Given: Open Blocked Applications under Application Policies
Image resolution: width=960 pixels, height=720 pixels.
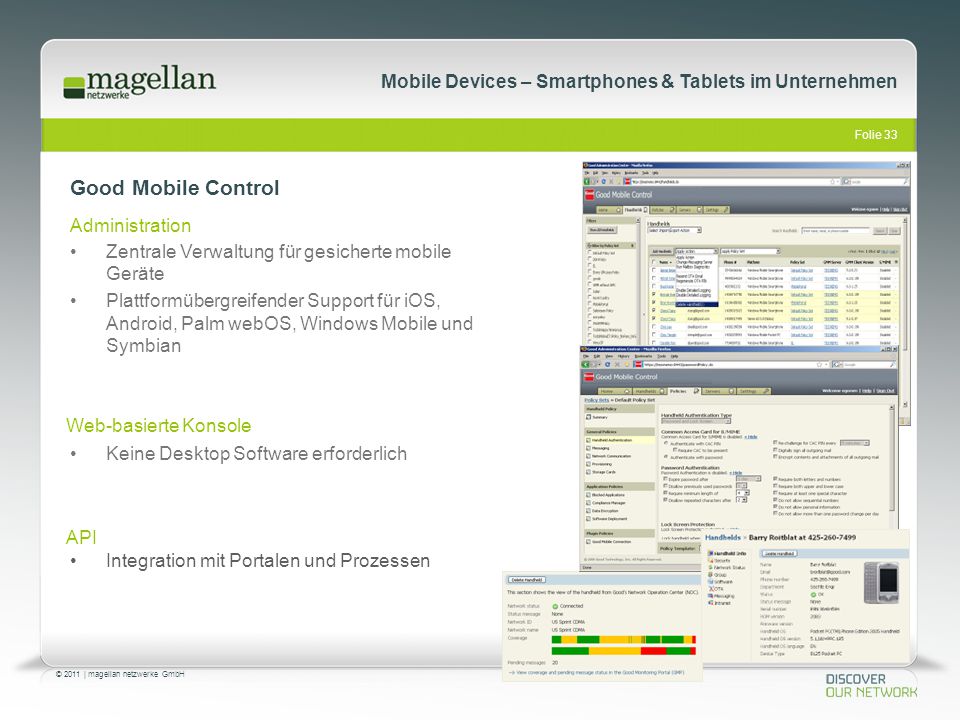Looking at the screenshot, I should [x=606, y=495].
